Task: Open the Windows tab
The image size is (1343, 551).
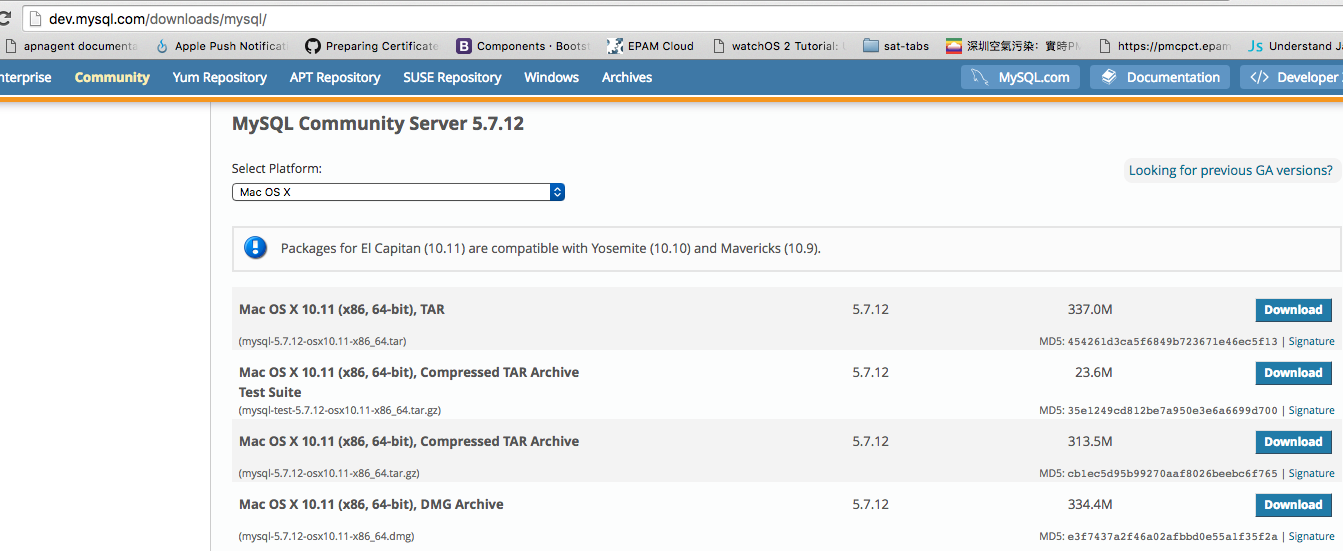Action: click(551, 77)
